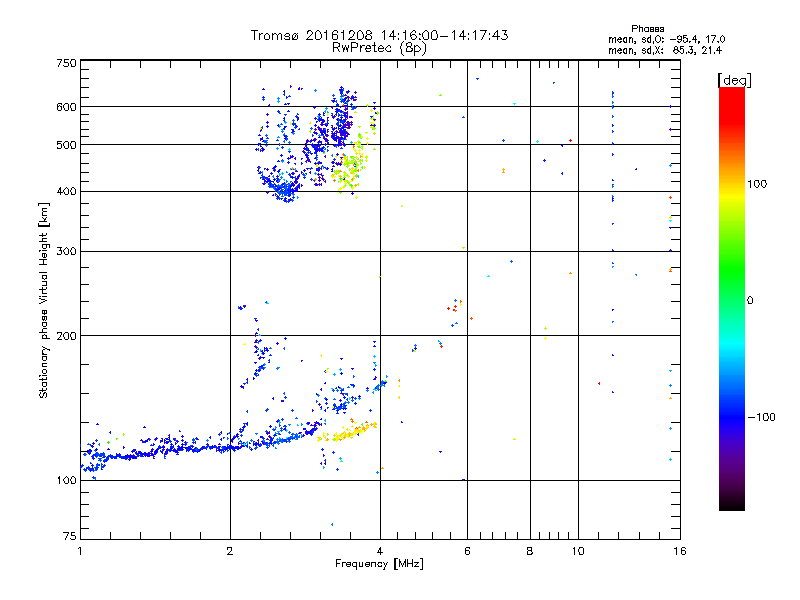The image size is (800, 600).
Task: Click the 'RwPretec (8p)' subtitle
Action: click(x=379, y=48)
